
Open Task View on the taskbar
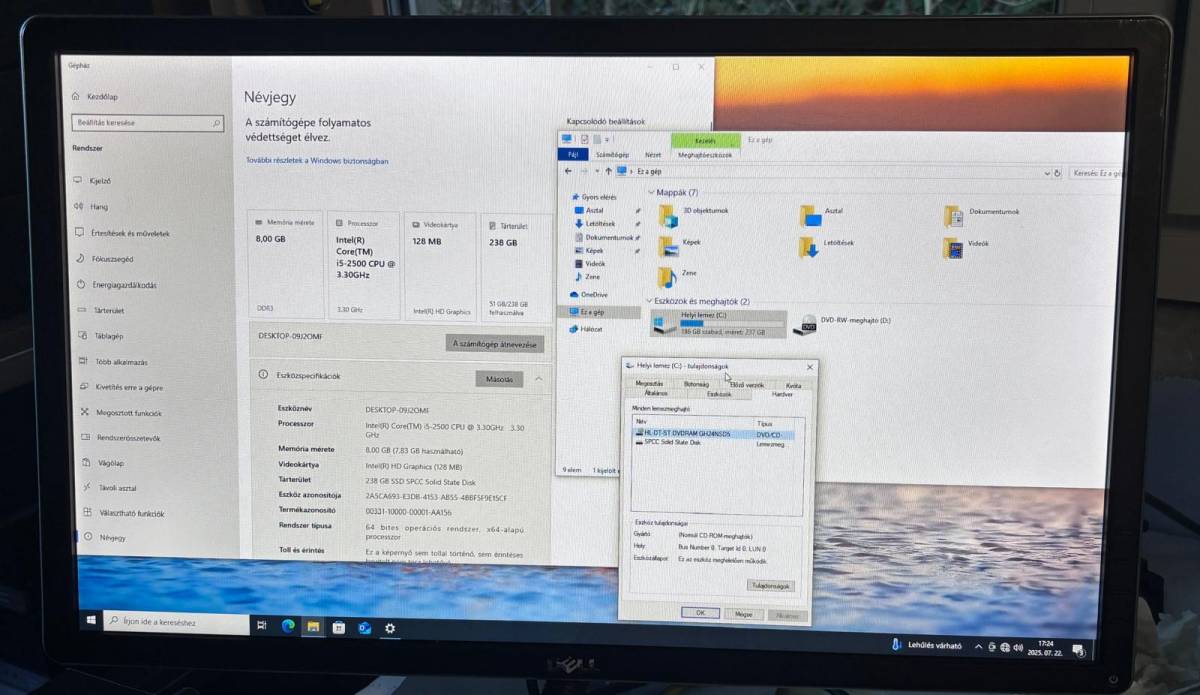[262, 625]
